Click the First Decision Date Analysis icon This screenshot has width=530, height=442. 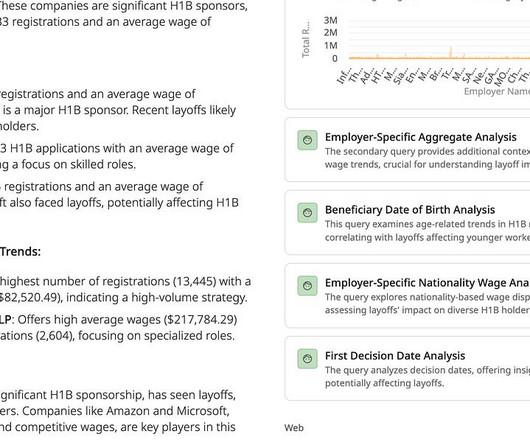coord(307,359)
